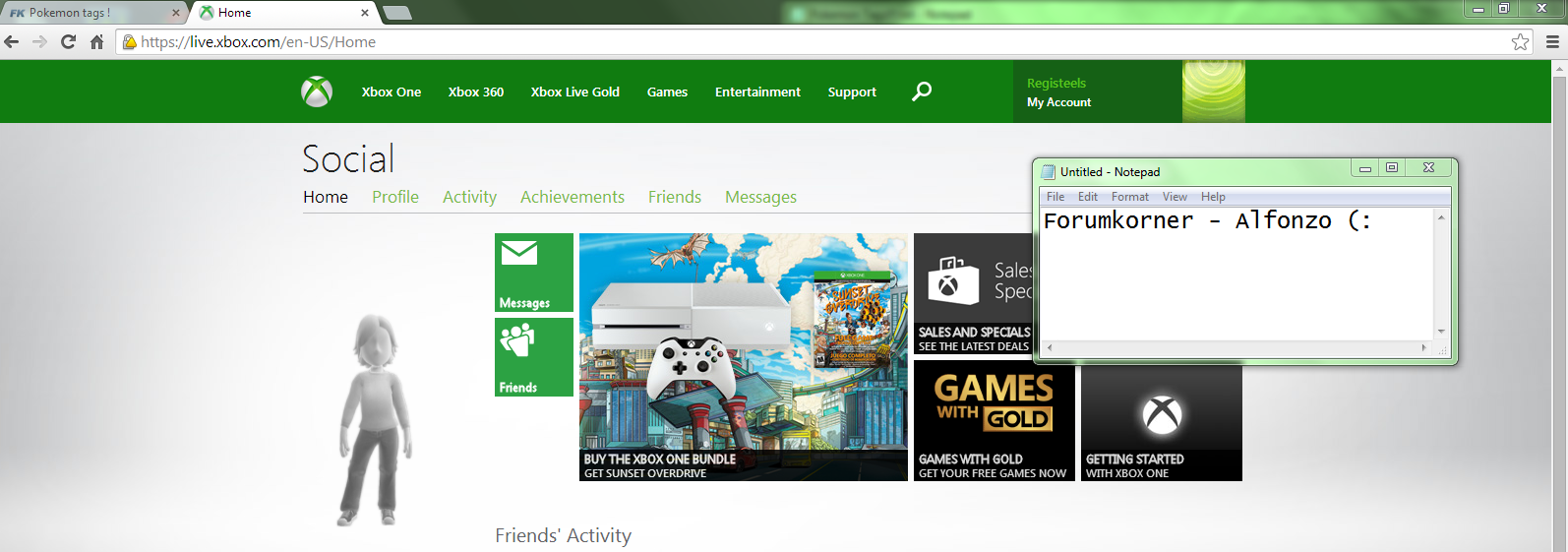Image resolution: width=1568 pixels, height=552 pixels.
Task: Open Achievements tab
Action: point(573,197)
